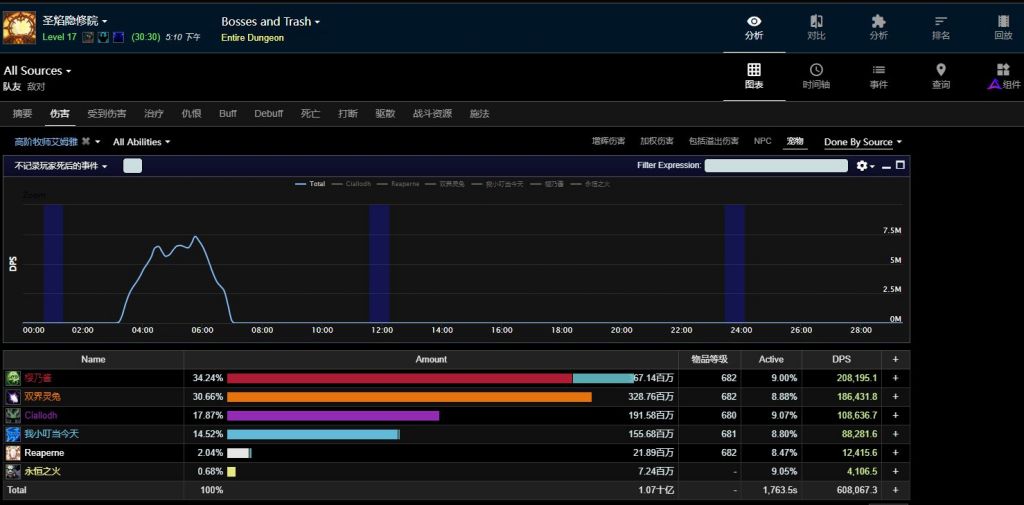Click the Filter Expression input field

coord(776,166)
